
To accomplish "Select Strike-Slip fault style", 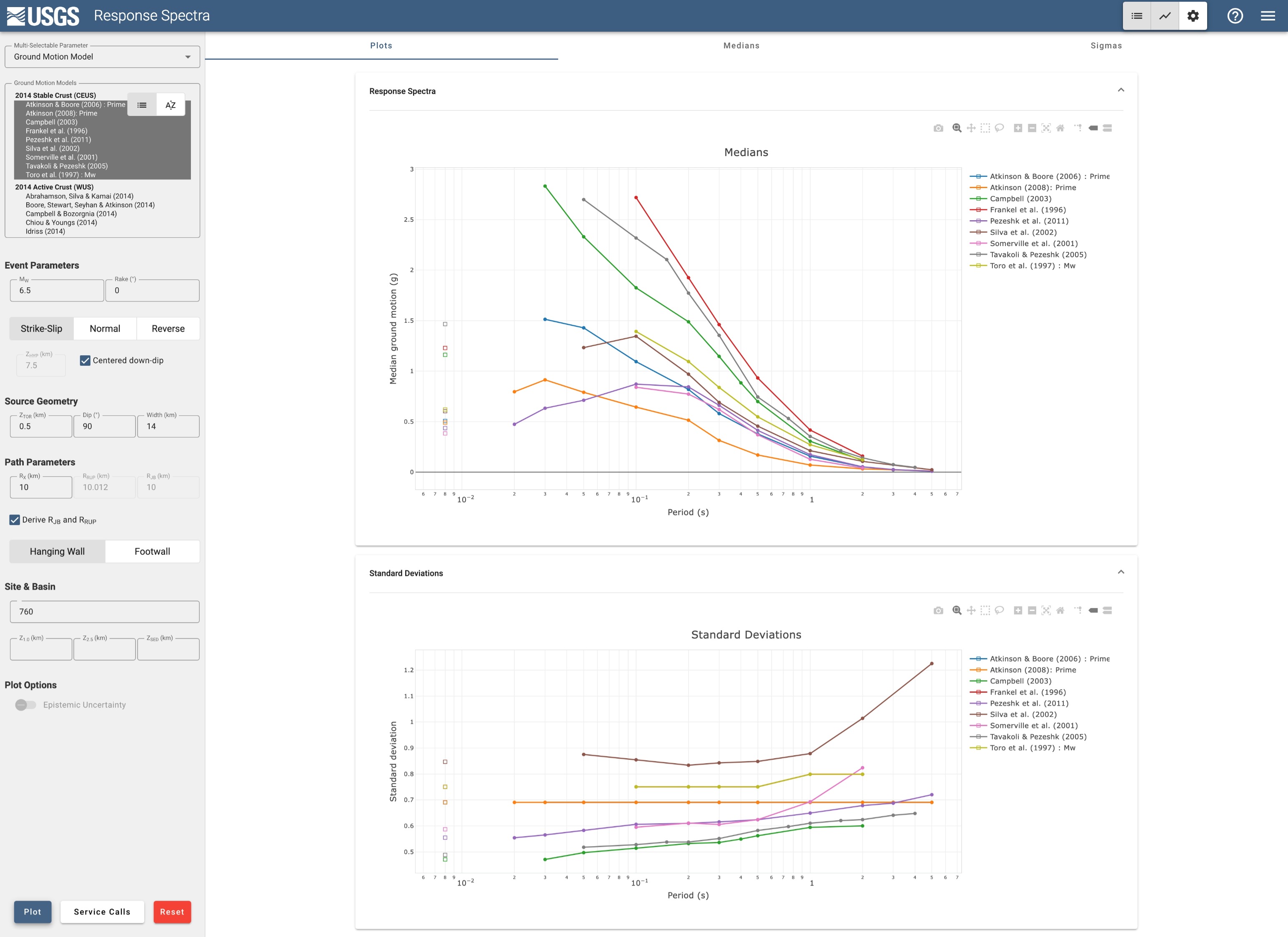I will point(41,329).
